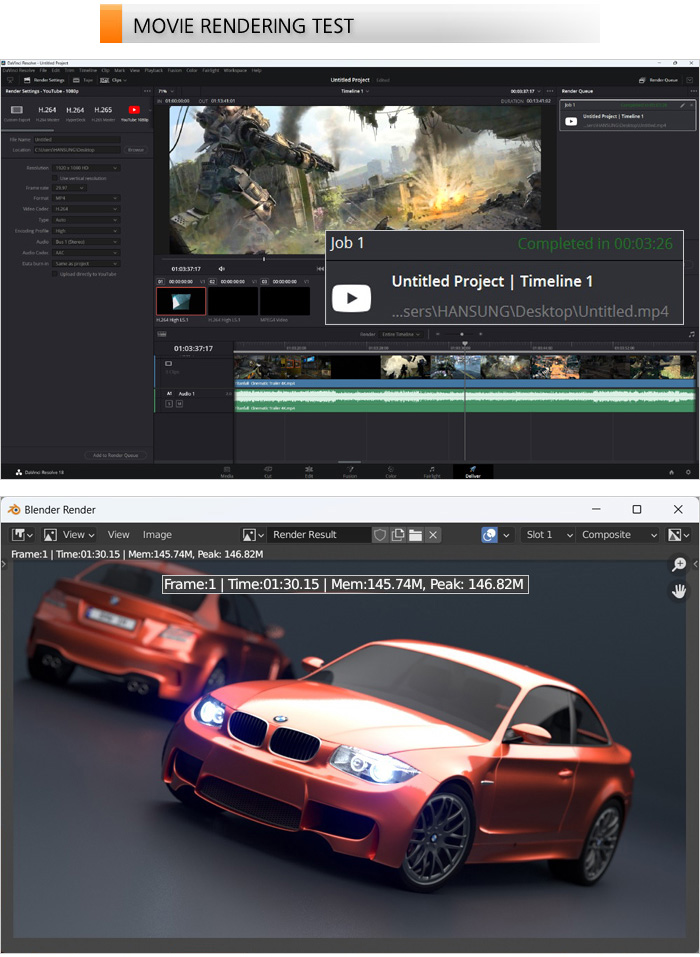Screen dimensions: 700x957
Task: Click the timeline playhead marker
Action: (x=465, y=344)
